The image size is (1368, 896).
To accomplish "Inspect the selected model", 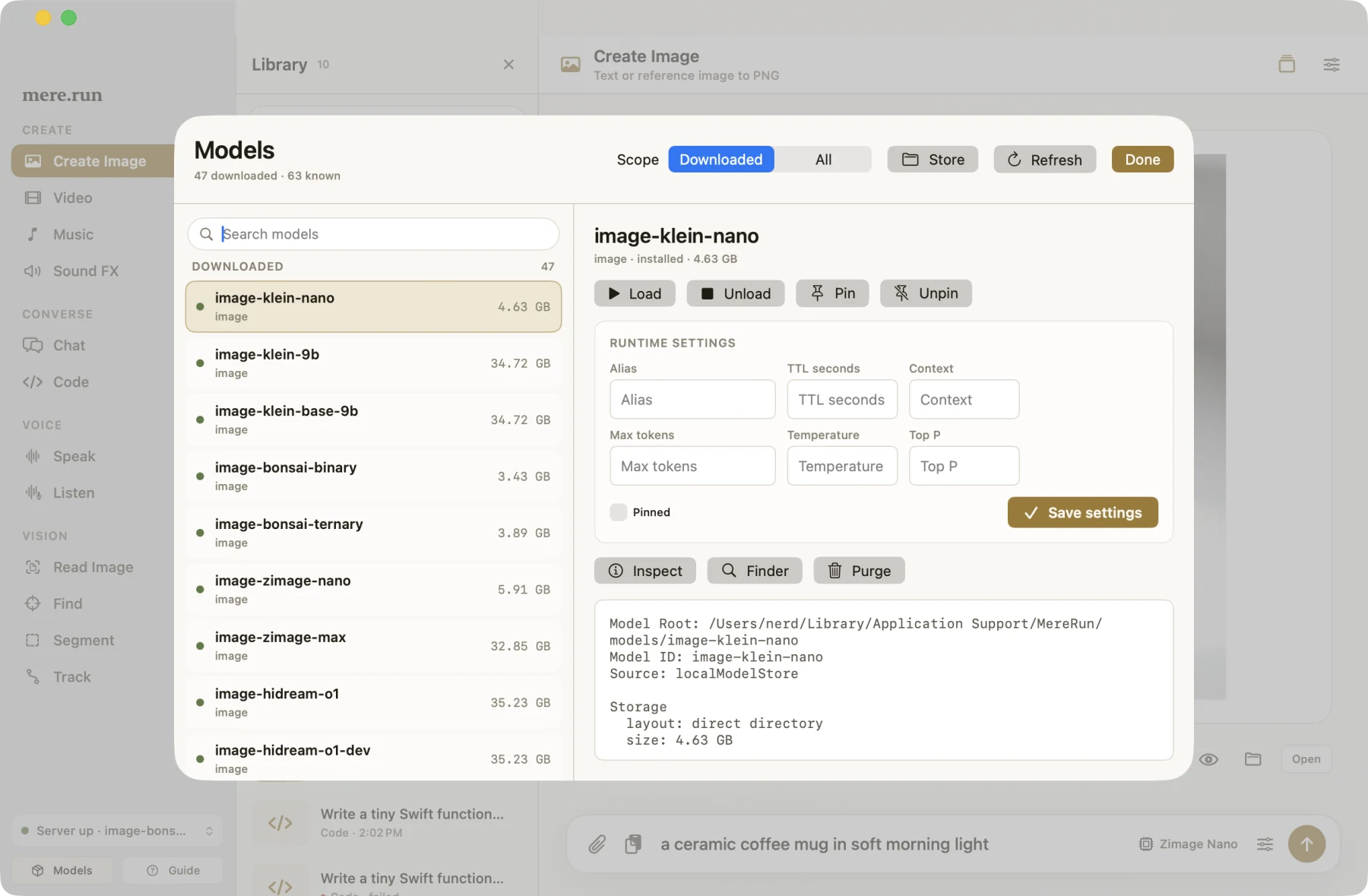I will click(x=645, y=571).
